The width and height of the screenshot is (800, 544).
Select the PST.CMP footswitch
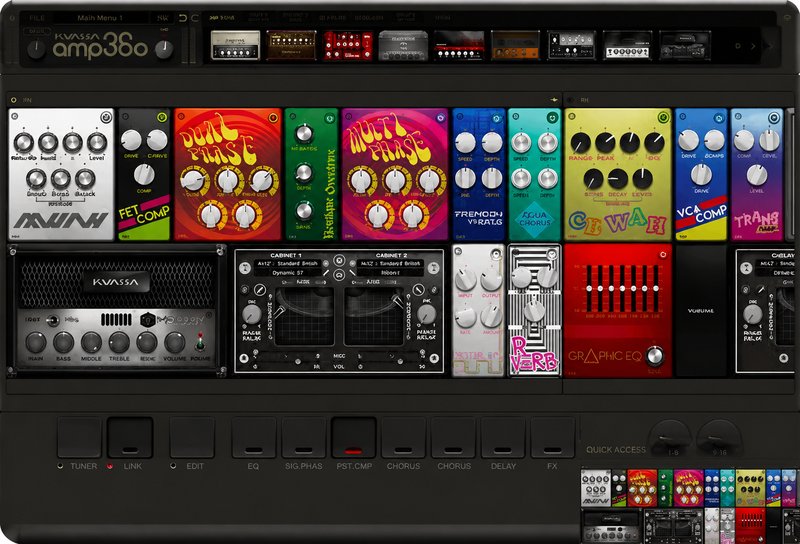pyautogui.click(x=354, y=437)
